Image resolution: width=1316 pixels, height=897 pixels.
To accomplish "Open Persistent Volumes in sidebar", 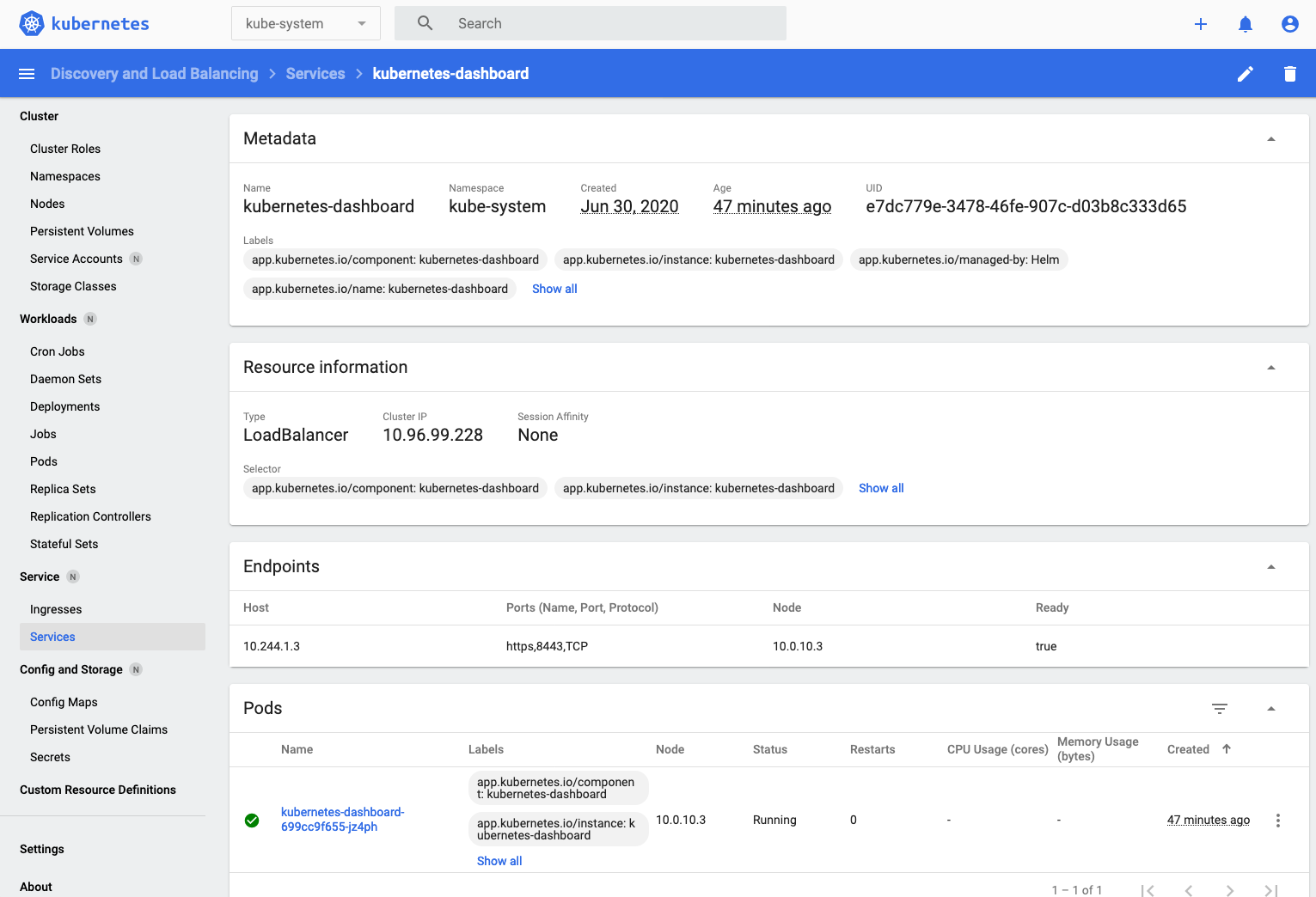I will (82, 231).
